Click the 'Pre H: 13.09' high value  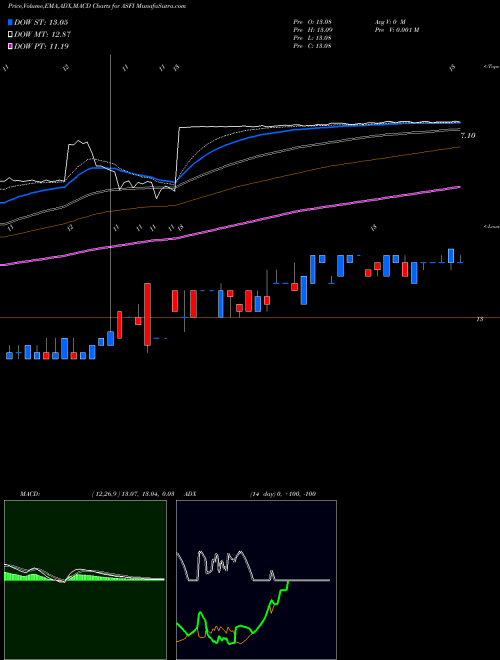coord(312,29)
